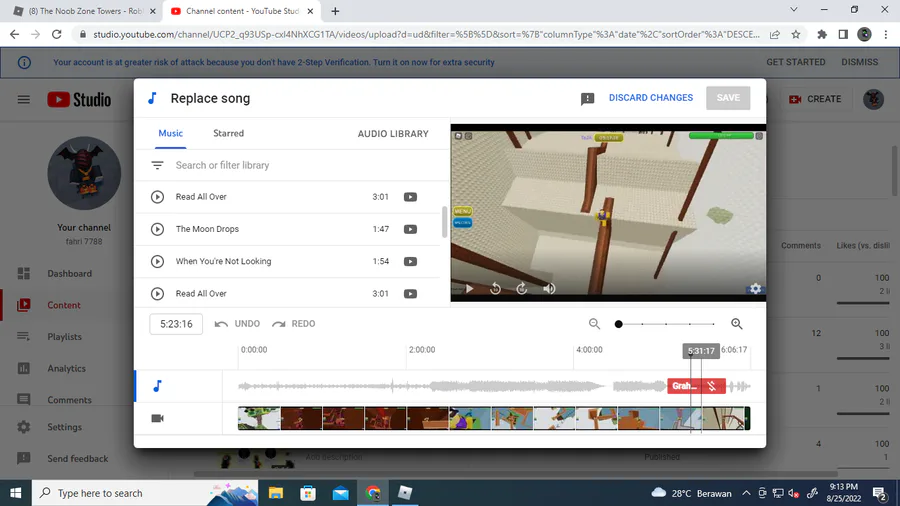Image resolution: width=900 pixels, height=506 pixels.
Task: Click the Undo button
Action: coord(237,324)
